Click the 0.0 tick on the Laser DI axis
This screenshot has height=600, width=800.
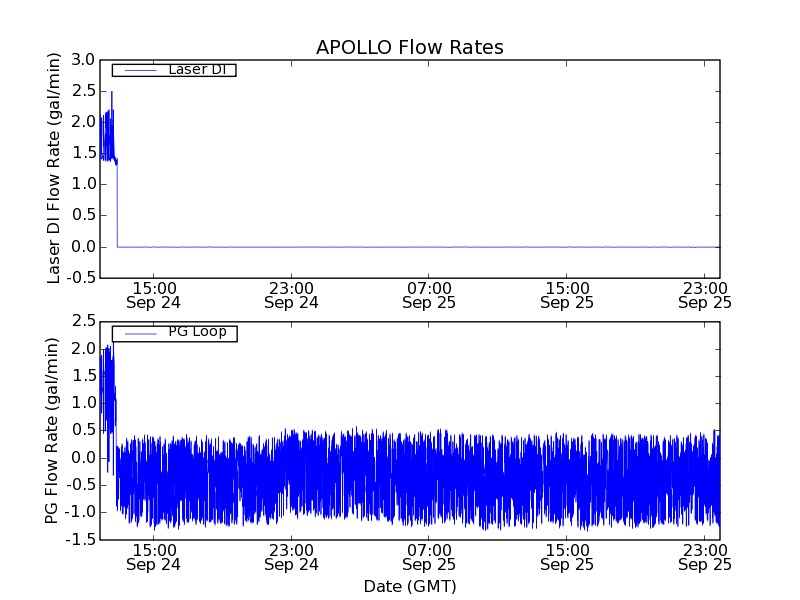(83, 247)
